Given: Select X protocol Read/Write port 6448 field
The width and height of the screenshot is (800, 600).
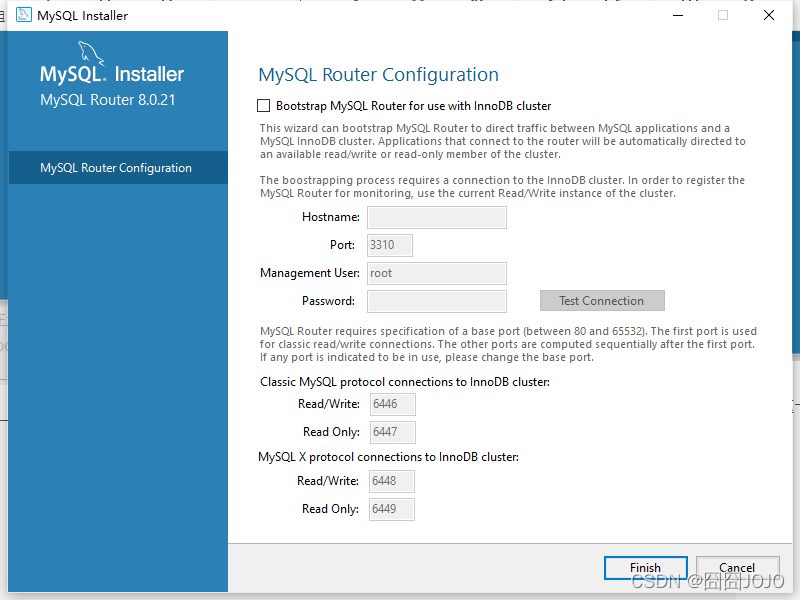Looking at the screenshot, I should pos(392,481).
